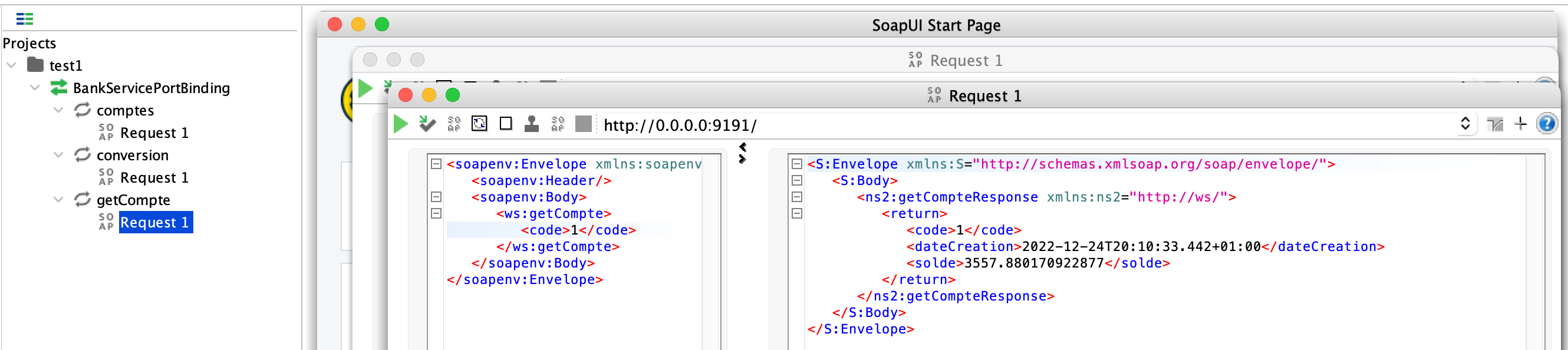
Task: Click the navigator list icon above Projects
Action: click(25, 19)
